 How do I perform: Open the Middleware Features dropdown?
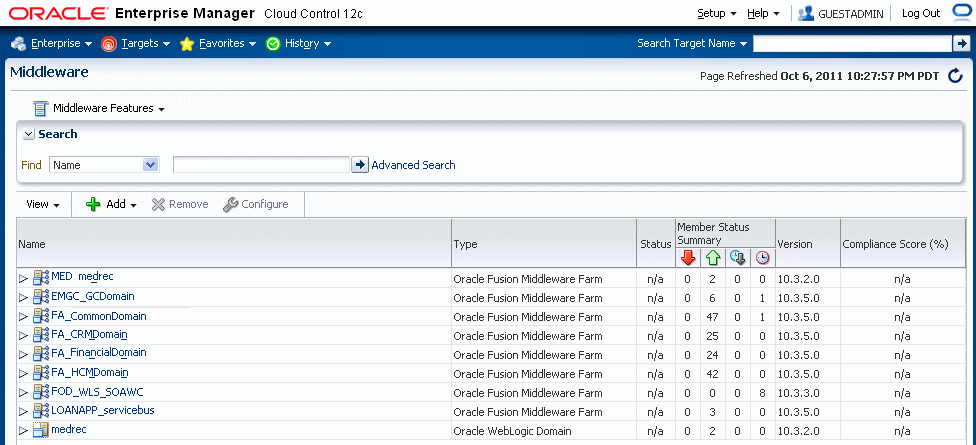108,108
